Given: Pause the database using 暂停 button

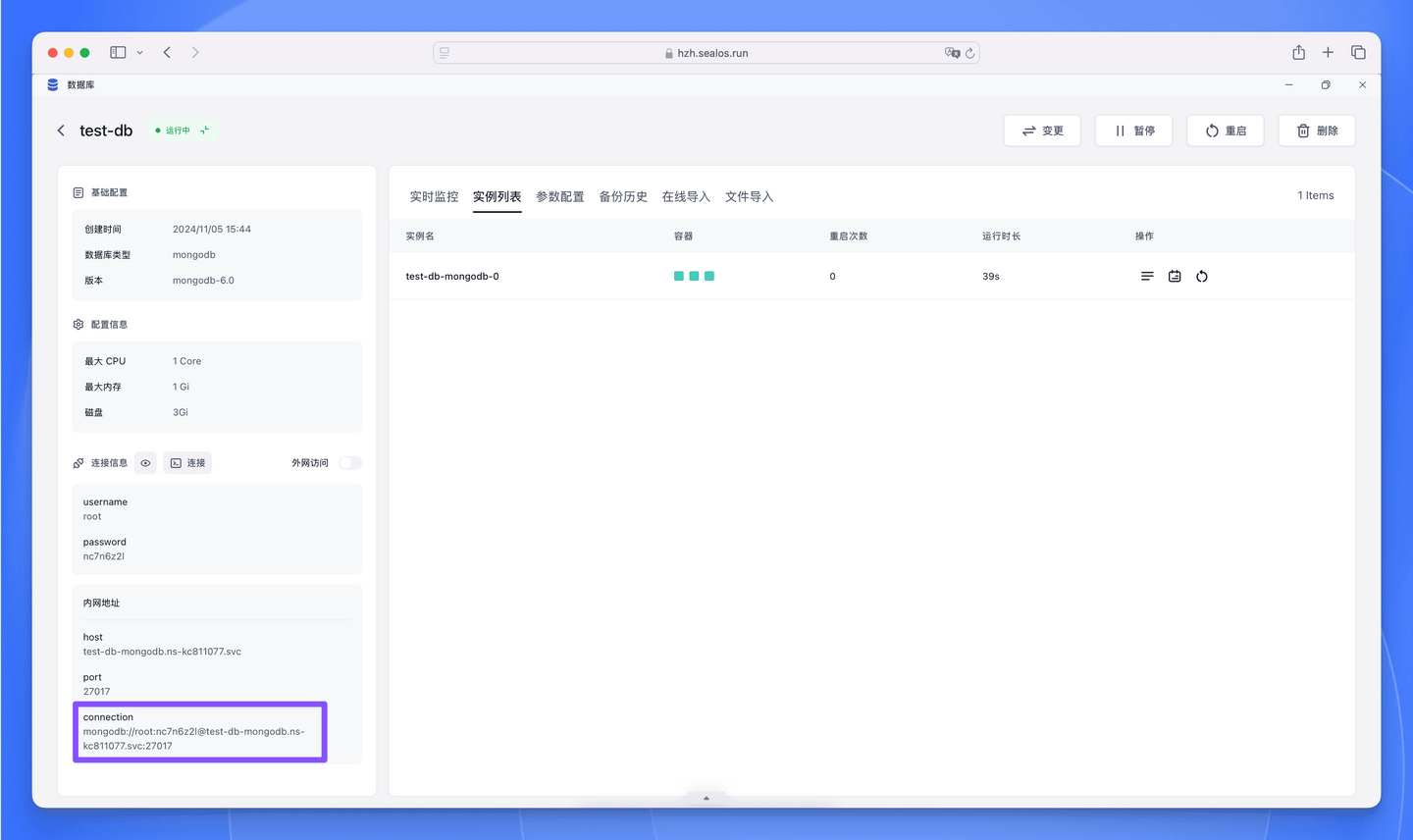Looking at the screenshot, I should (1133, 130).
